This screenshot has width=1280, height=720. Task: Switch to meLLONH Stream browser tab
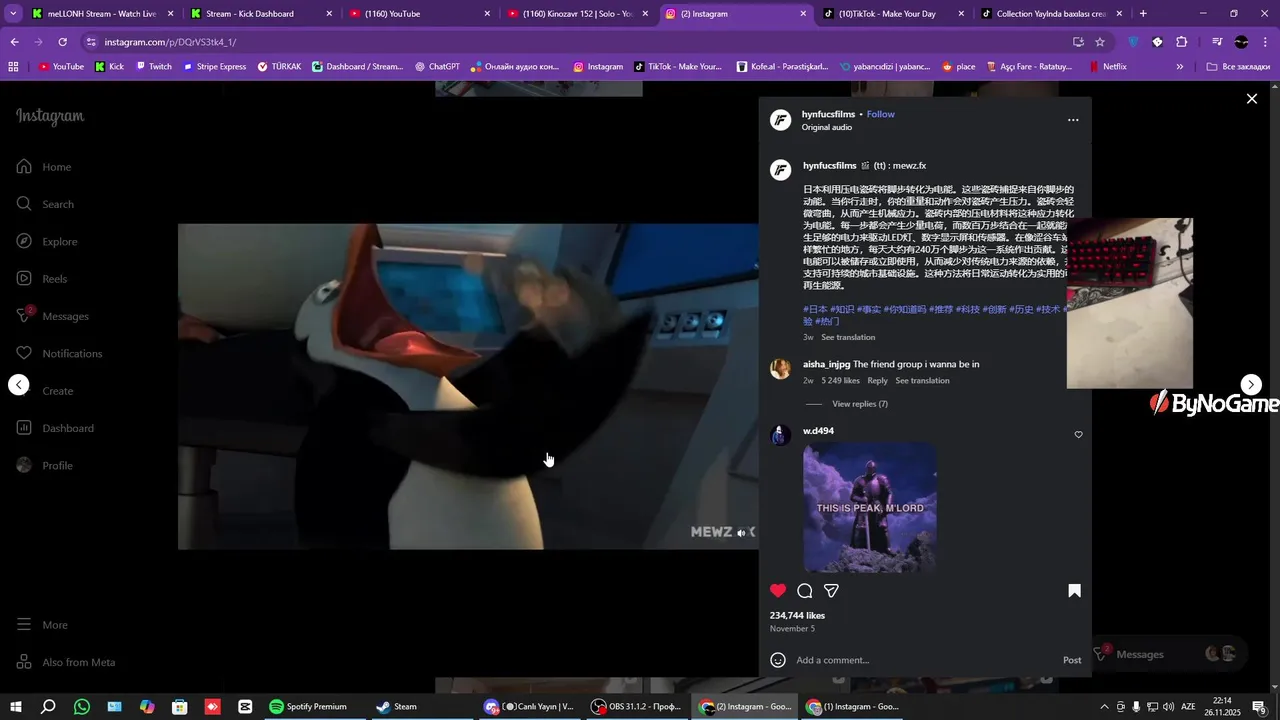(99, 14)
